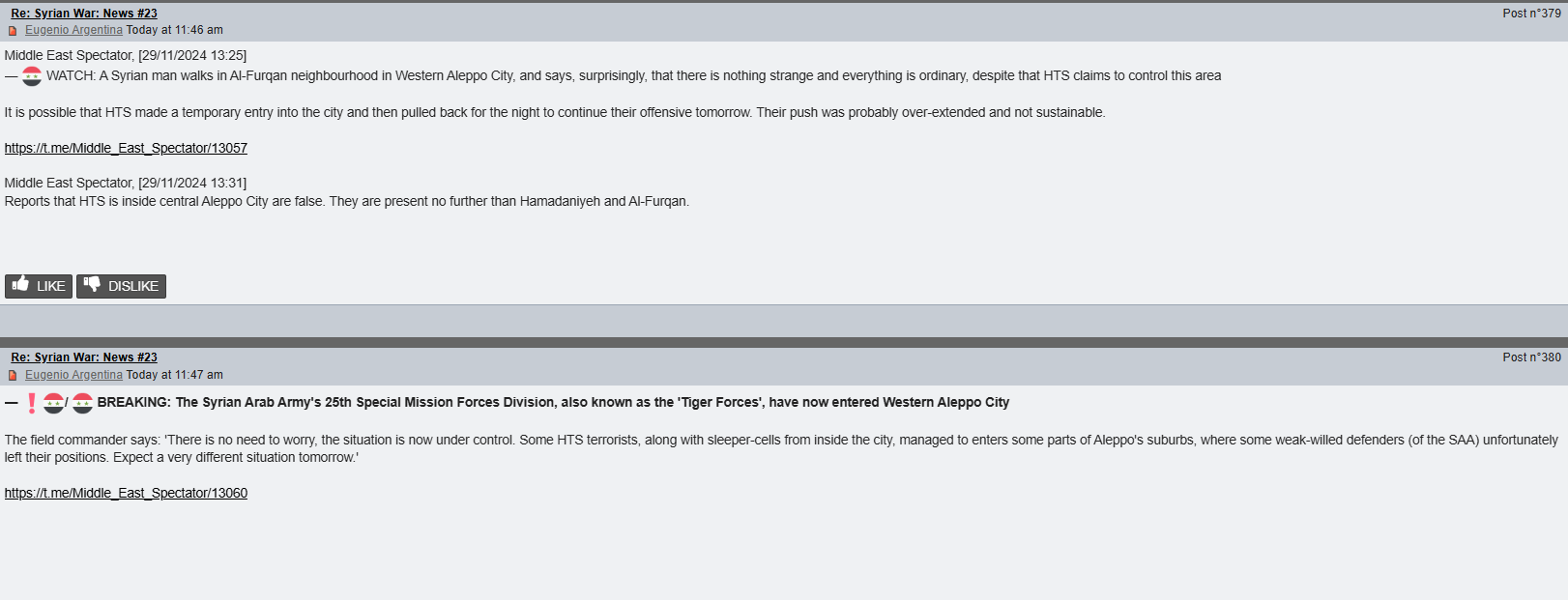
Task: Click the 'Today at 11:46 am' timestamp
Action: tap(175, 30)
